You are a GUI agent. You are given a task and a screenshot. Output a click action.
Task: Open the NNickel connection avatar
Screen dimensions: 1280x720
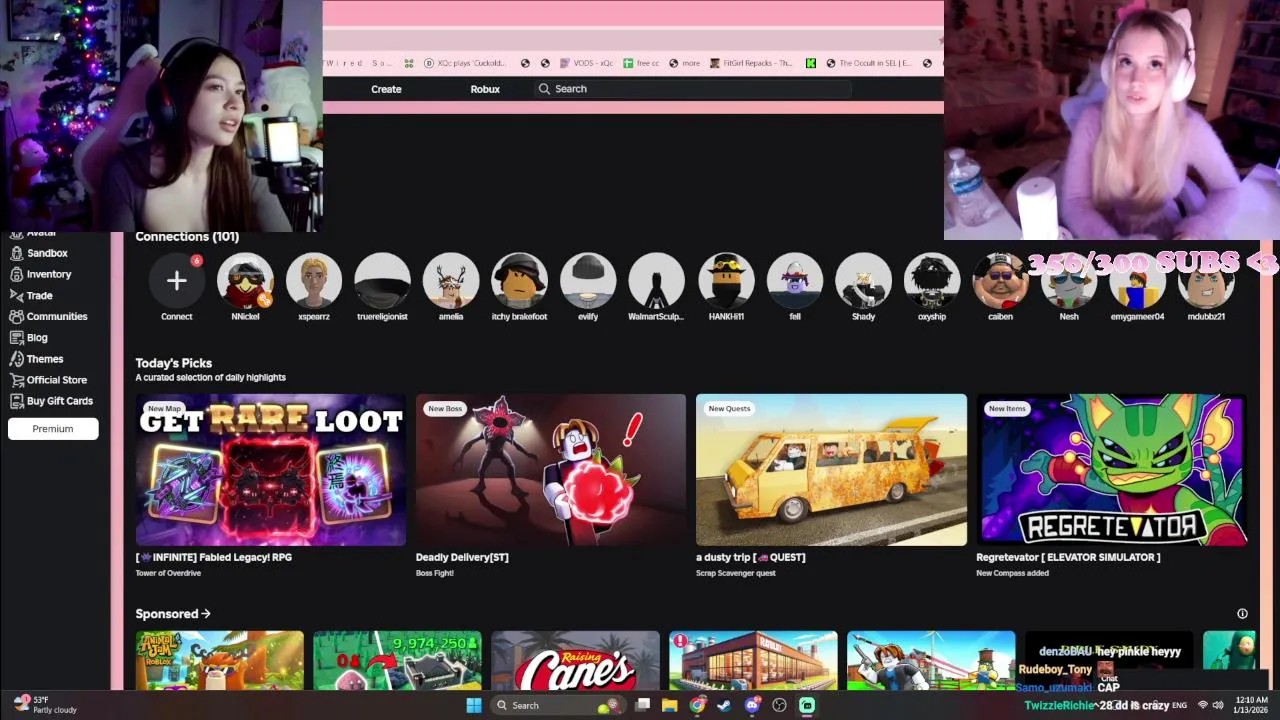tap(245, 281)
